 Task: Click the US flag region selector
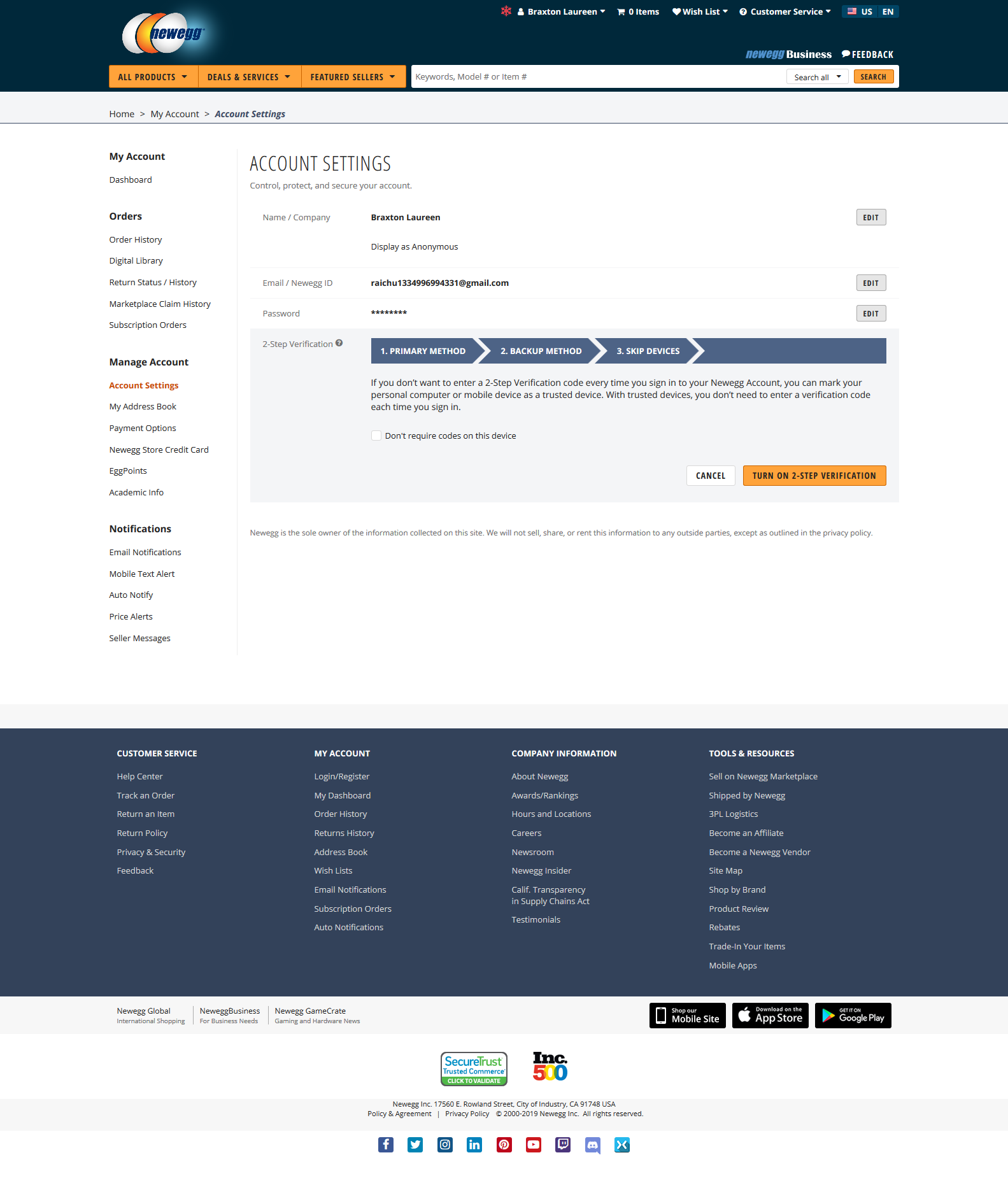click(x=860, y=11)
